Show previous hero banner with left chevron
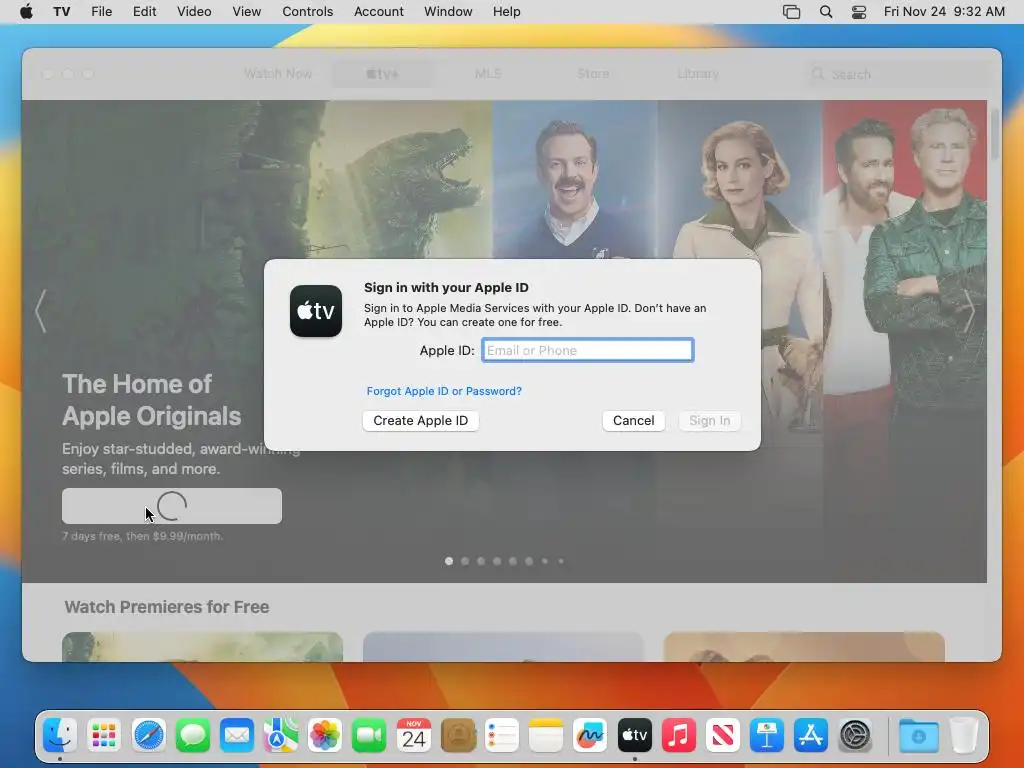The image size is (1024, 768). (41, 311)
